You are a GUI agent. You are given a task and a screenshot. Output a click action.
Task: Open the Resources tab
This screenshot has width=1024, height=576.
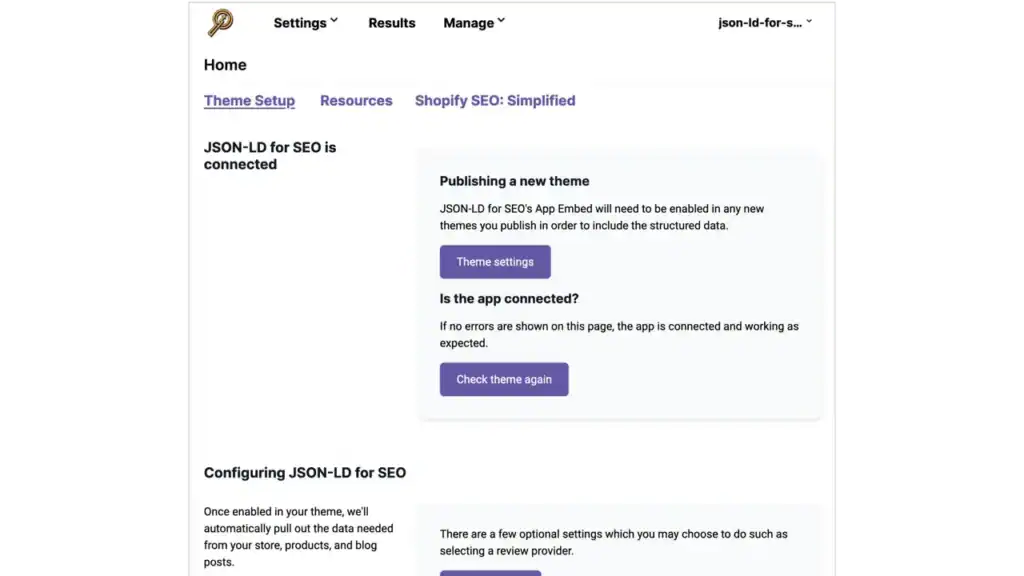[356, 100]
